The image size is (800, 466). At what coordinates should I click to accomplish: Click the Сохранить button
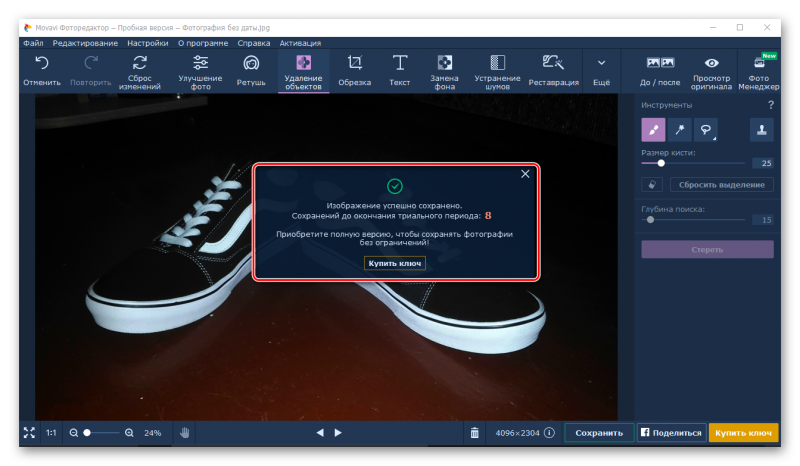click(x=599, y=433)
